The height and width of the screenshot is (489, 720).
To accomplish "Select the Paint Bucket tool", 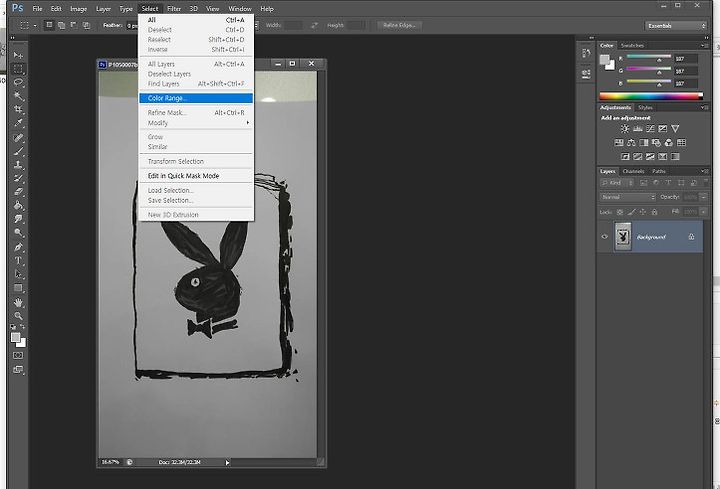I will 18,205.
